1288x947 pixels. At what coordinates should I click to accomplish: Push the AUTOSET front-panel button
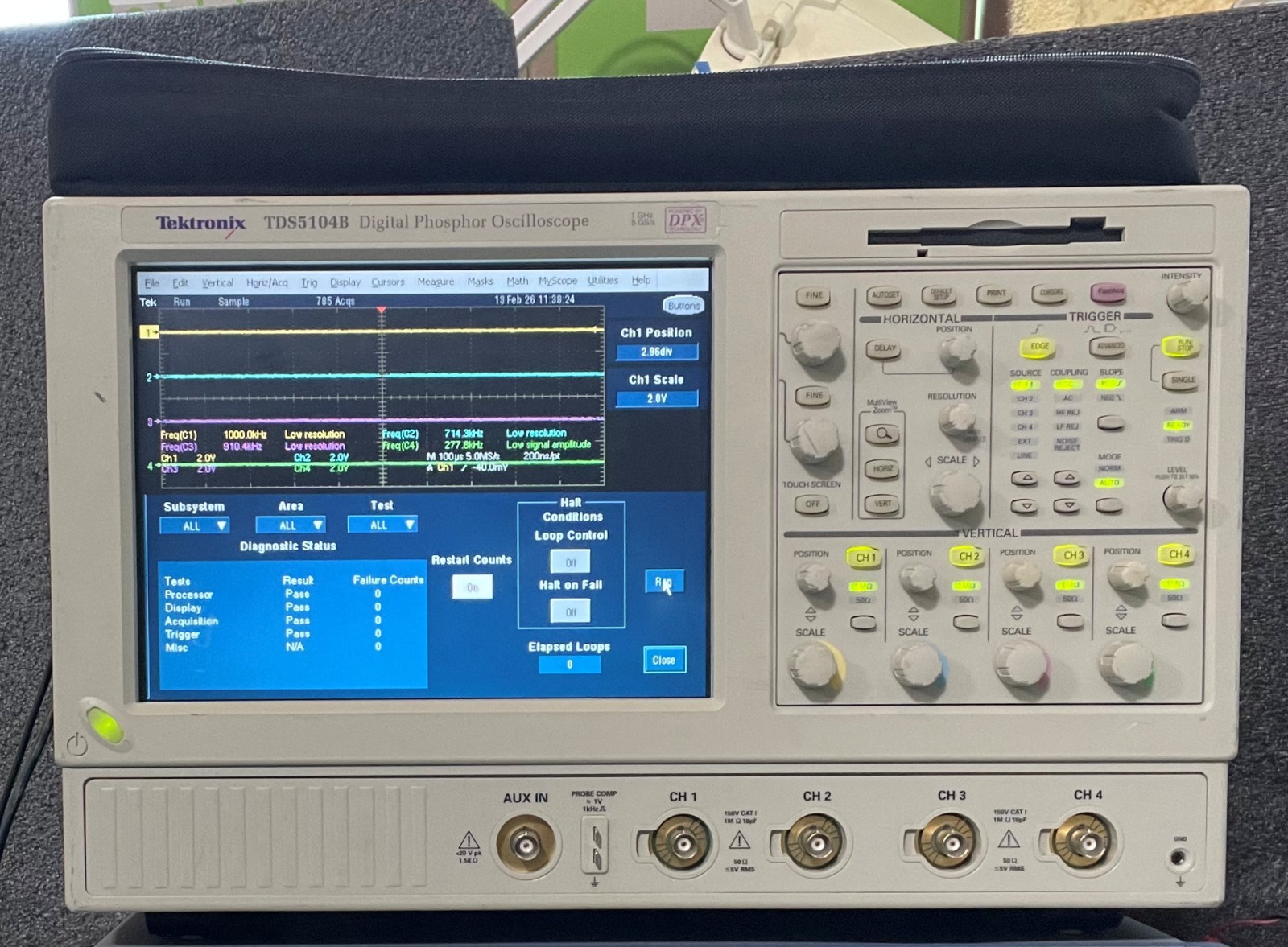(885, 294)
